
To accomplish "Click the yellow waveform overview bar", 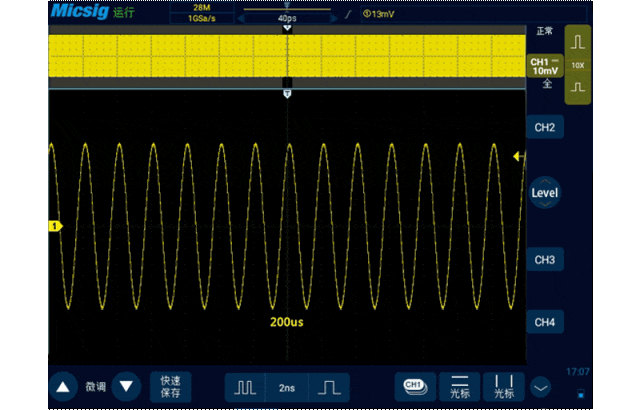I will coord(287,56).
